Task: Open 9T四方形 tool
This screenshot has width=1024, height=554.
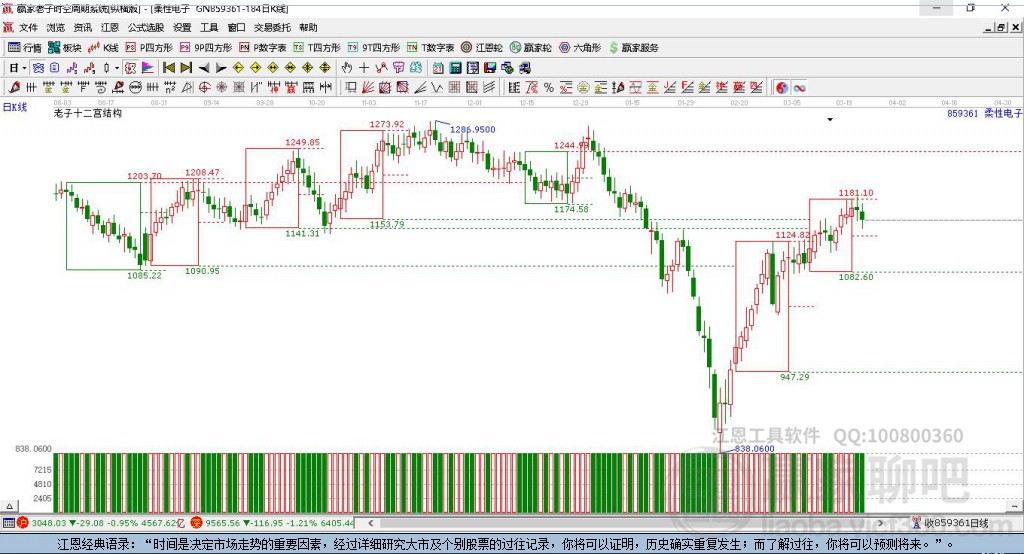Action: [x=374, y=48]
